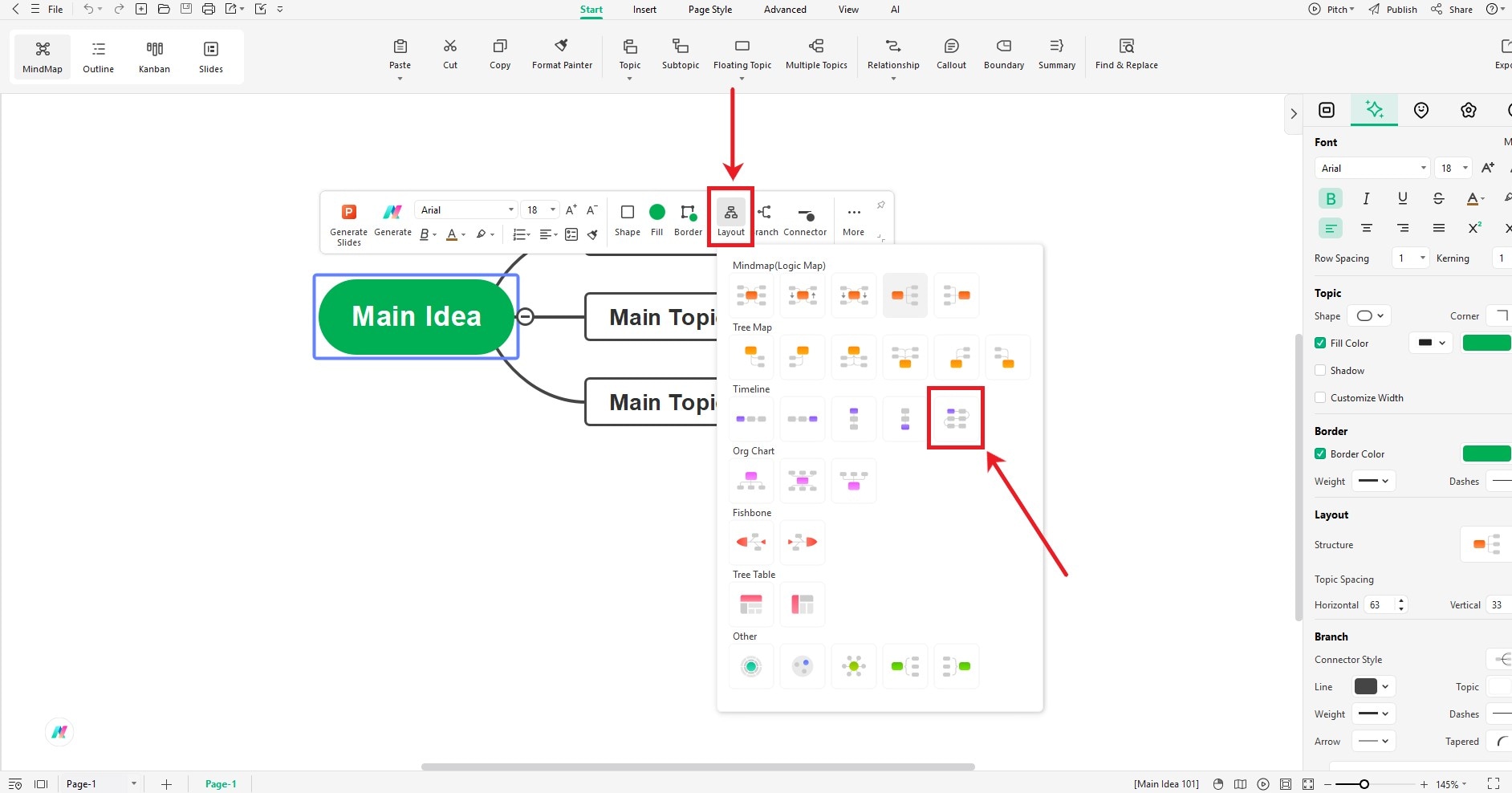Viewport: 1512px width, 793px height.
Task: Open the AI ribbon tab
Action: 895,10
